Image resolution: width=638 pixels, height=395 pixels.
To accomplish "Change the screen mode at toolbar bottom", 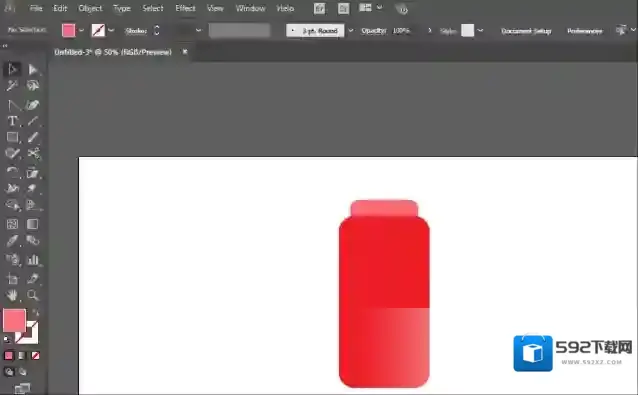I will pos(22,388).
